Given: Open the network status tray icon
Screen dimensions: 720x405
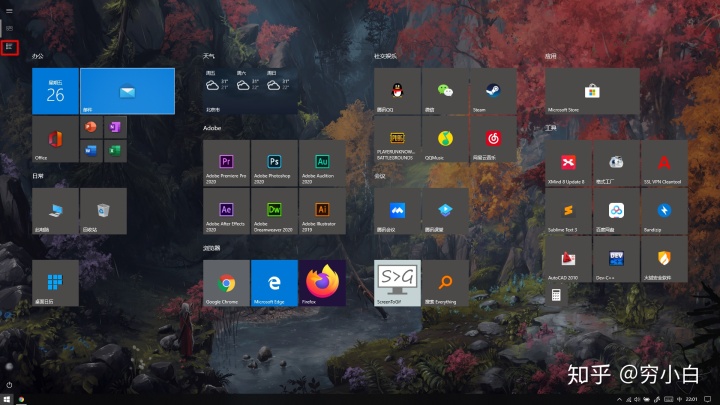Looking at the screenshot, I should point(629,399).
